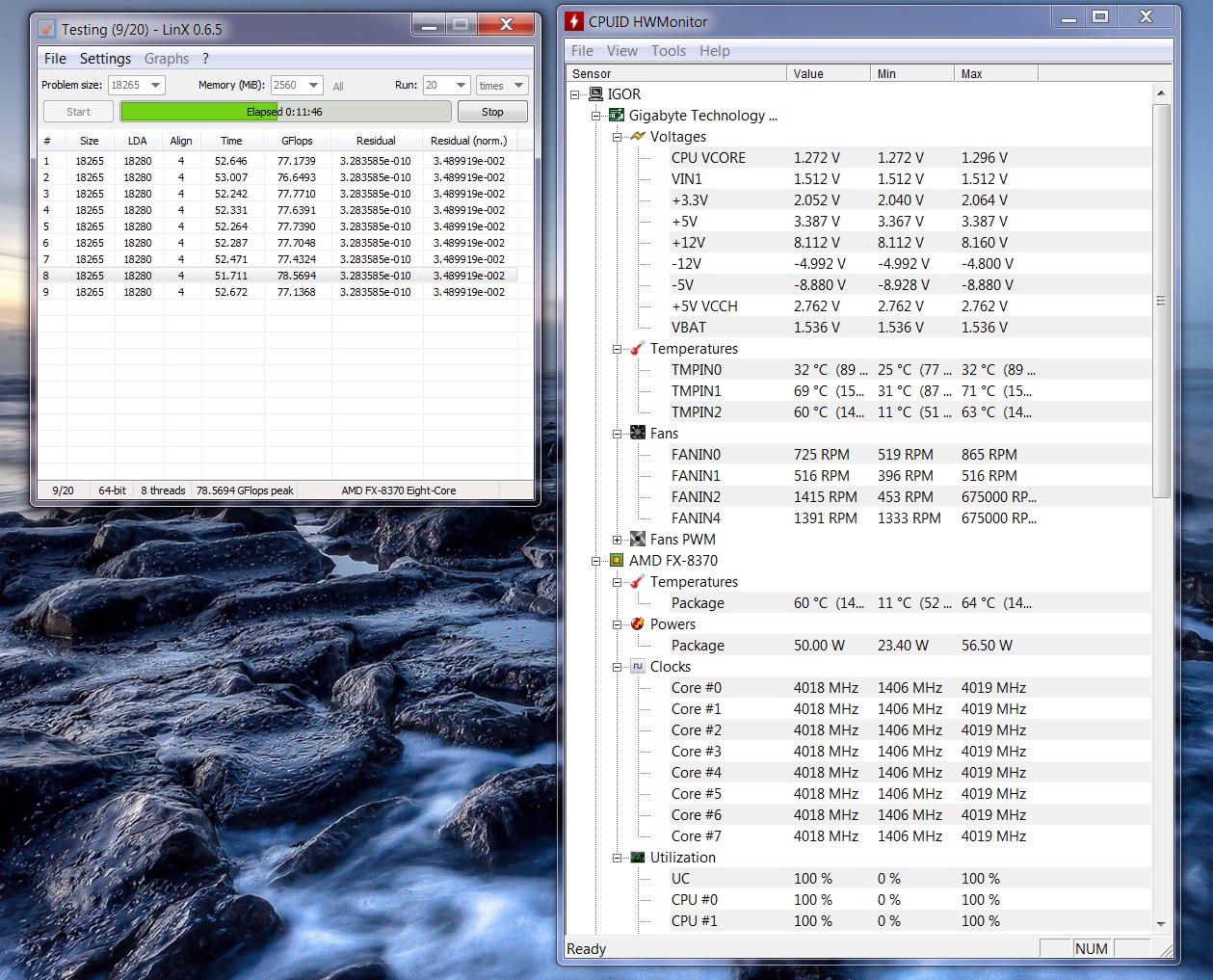
Task: Click the AMD FX-8370 processor icon
Action: pyautogui.click(x=618, y=561)
